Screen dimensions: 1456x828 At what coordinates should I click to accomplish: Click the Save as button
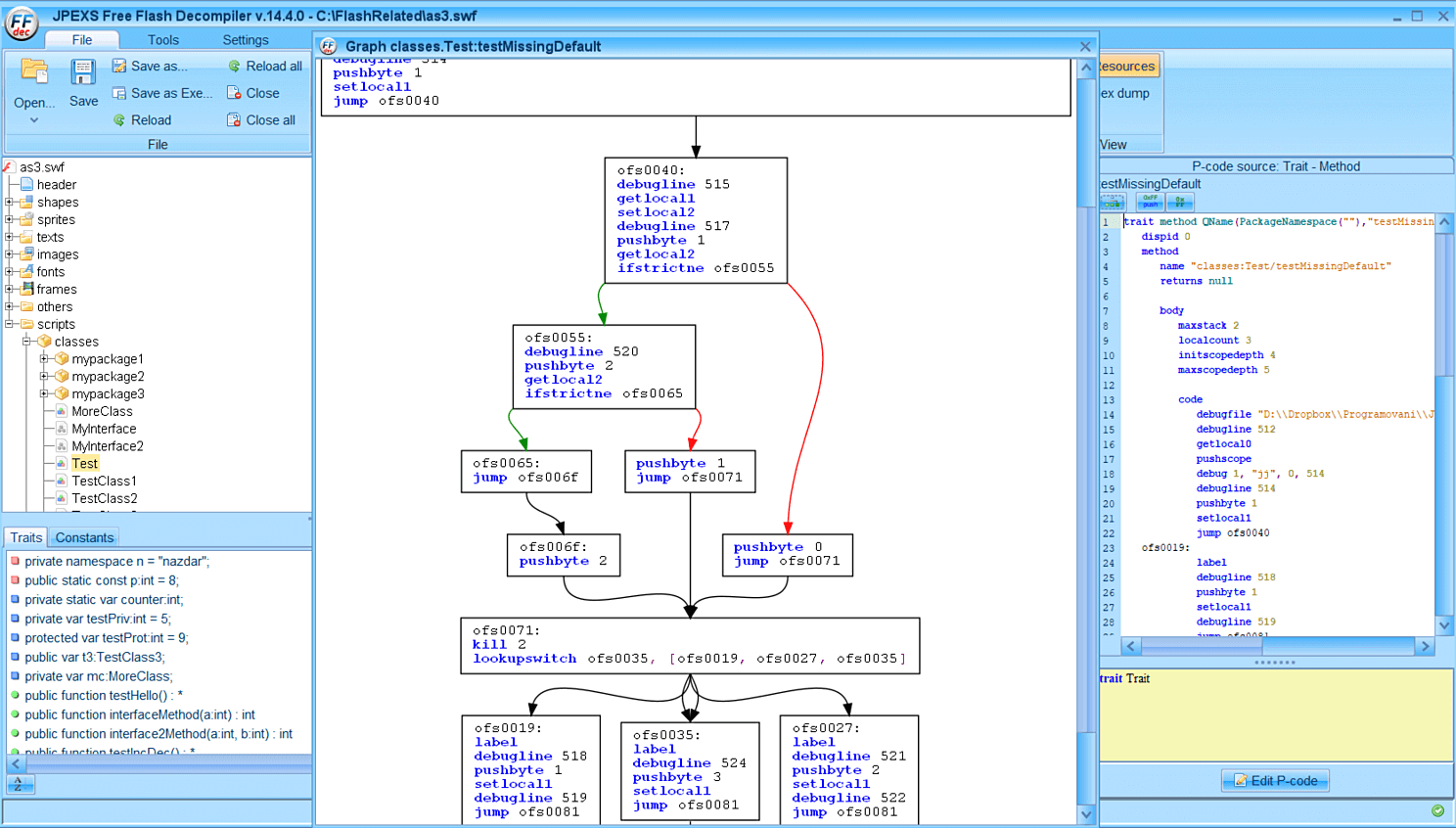(149, 66)
